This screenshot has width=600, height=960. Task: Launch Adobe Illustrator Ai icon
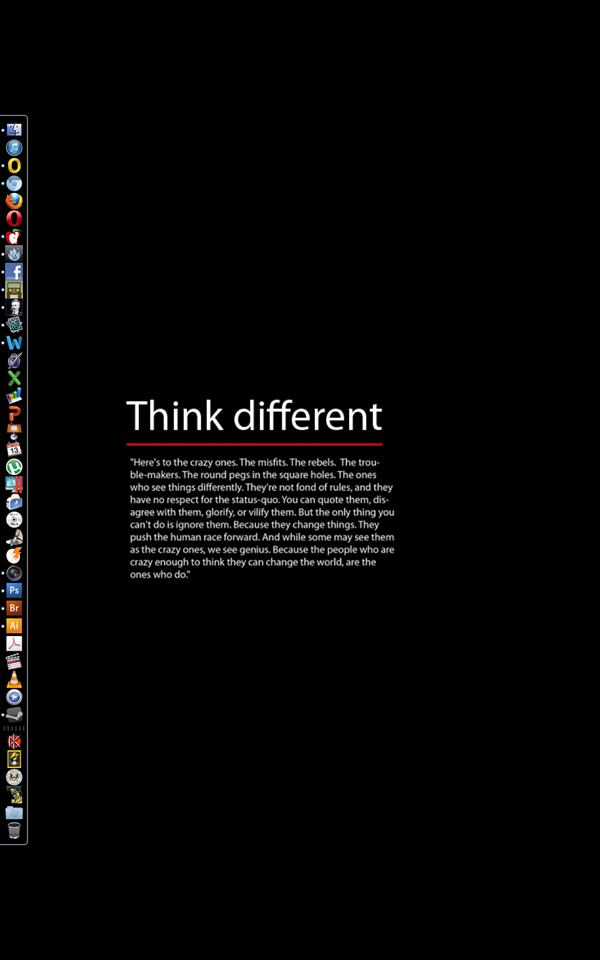(x=14, y=626)
